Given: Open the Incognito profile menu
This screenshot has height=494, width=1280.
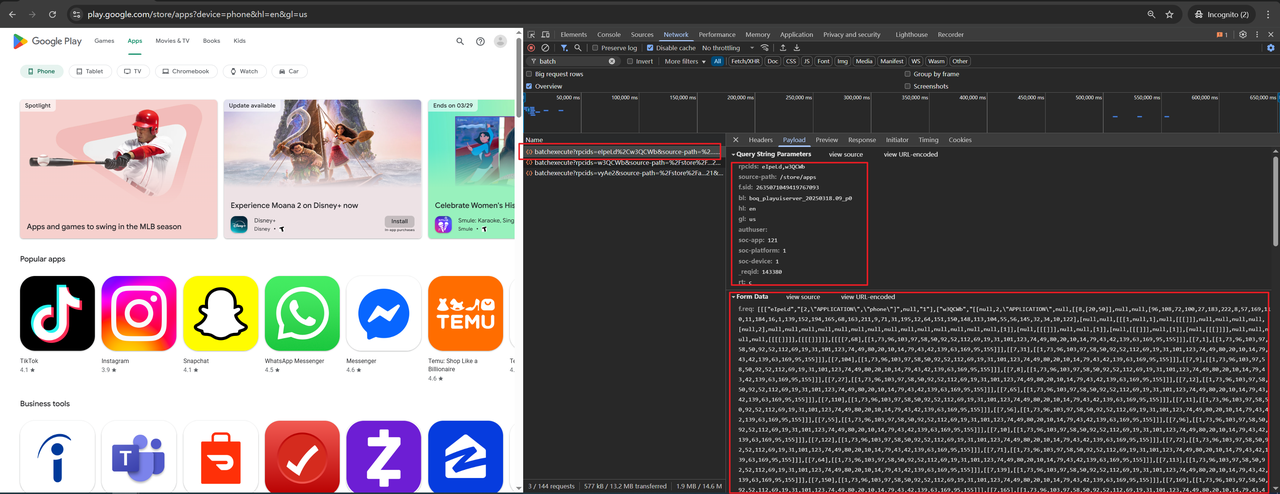Looking at the screenshot, I should 1220,15.
